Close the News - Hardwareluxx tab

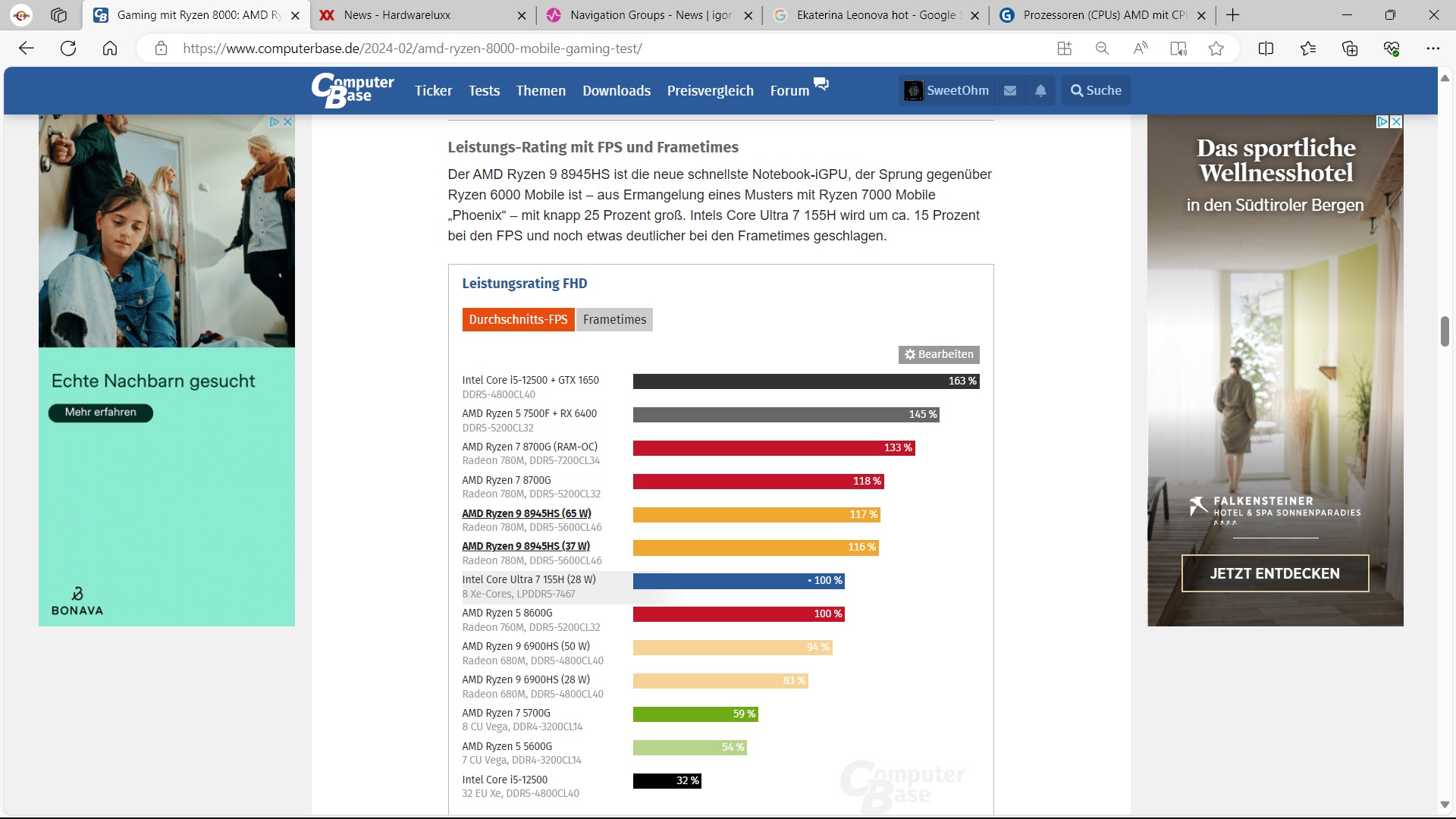[522, 15]
